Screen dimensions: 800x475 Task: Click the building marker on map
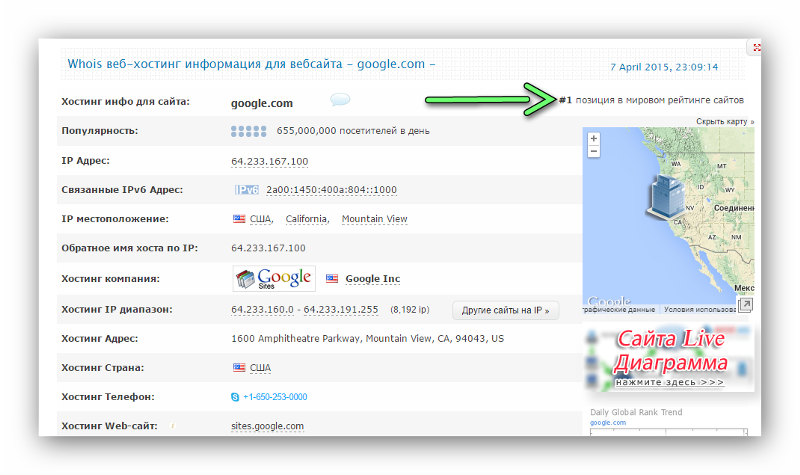point(666,196)
